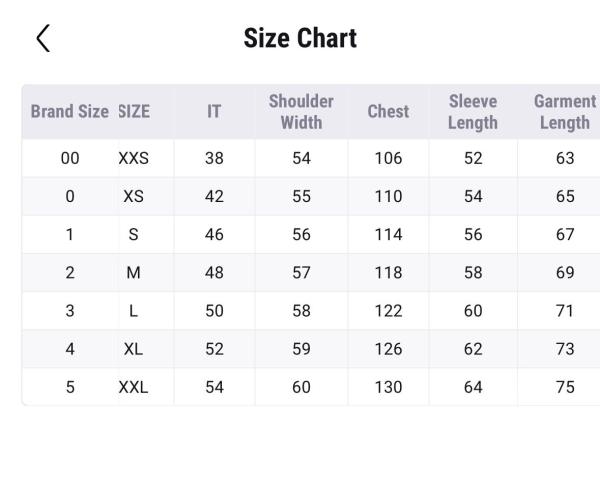600x491 pixels.
Task: Select brand size 00 cell
Action: pyautogui.click(x=69, y=158)
